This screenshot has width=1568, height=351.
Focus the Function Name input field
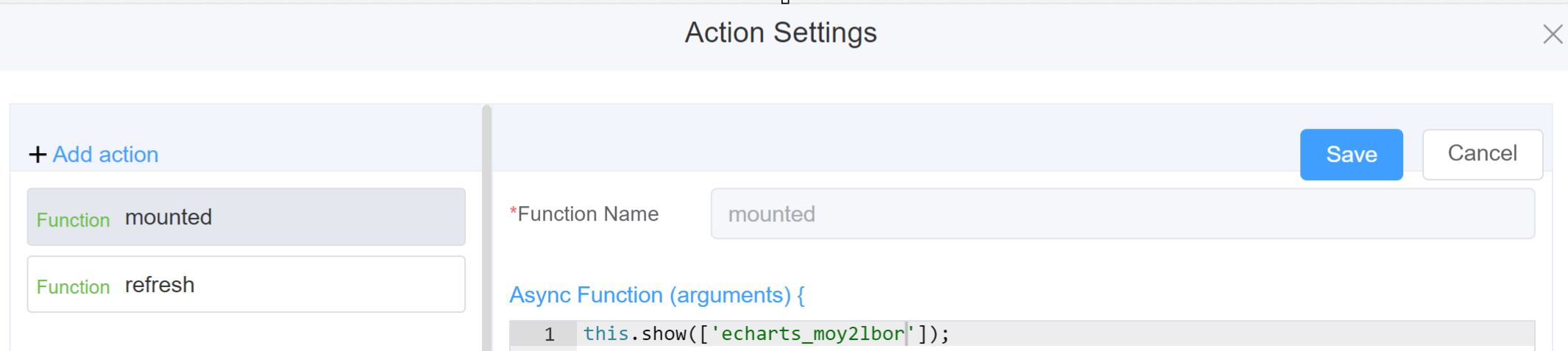[x=1122, y=214]
